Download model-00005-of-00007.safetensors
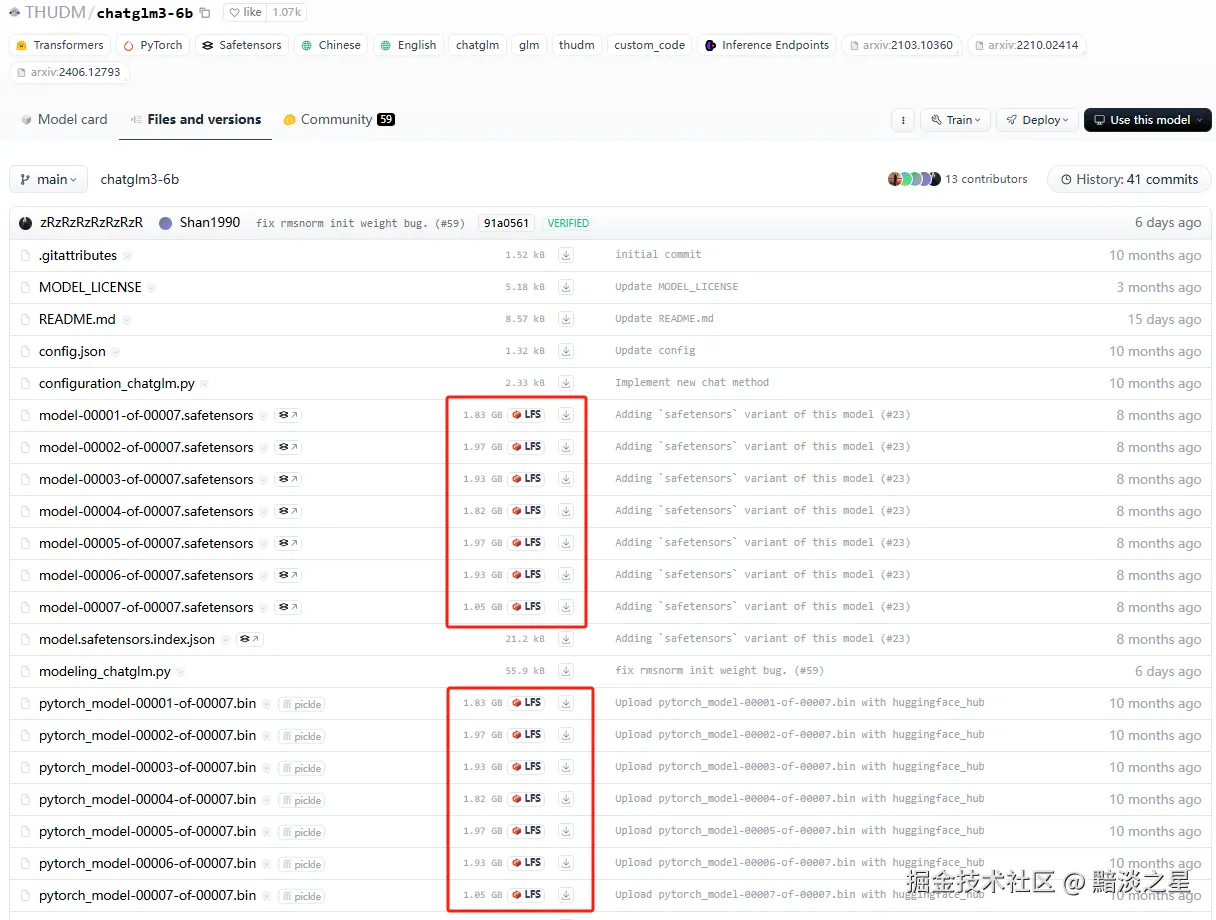 tap(566, 543)
